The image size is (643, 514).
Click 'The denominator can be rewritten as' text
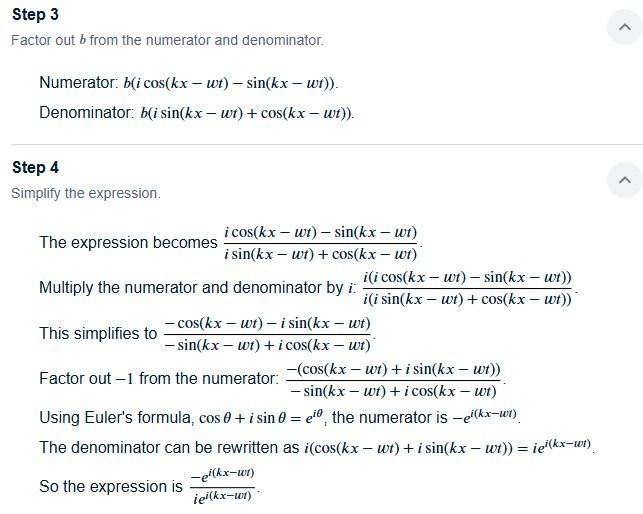(x=169, y=448)
